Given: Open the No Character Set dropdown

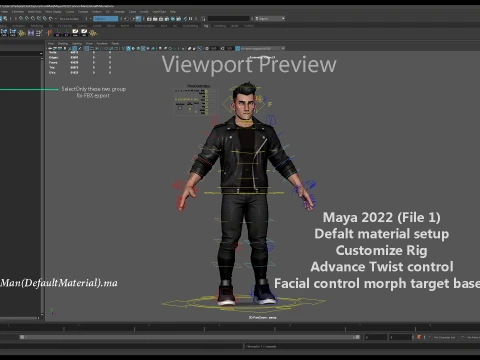Looking at the screenshot, I should click(x=443, y=337).
